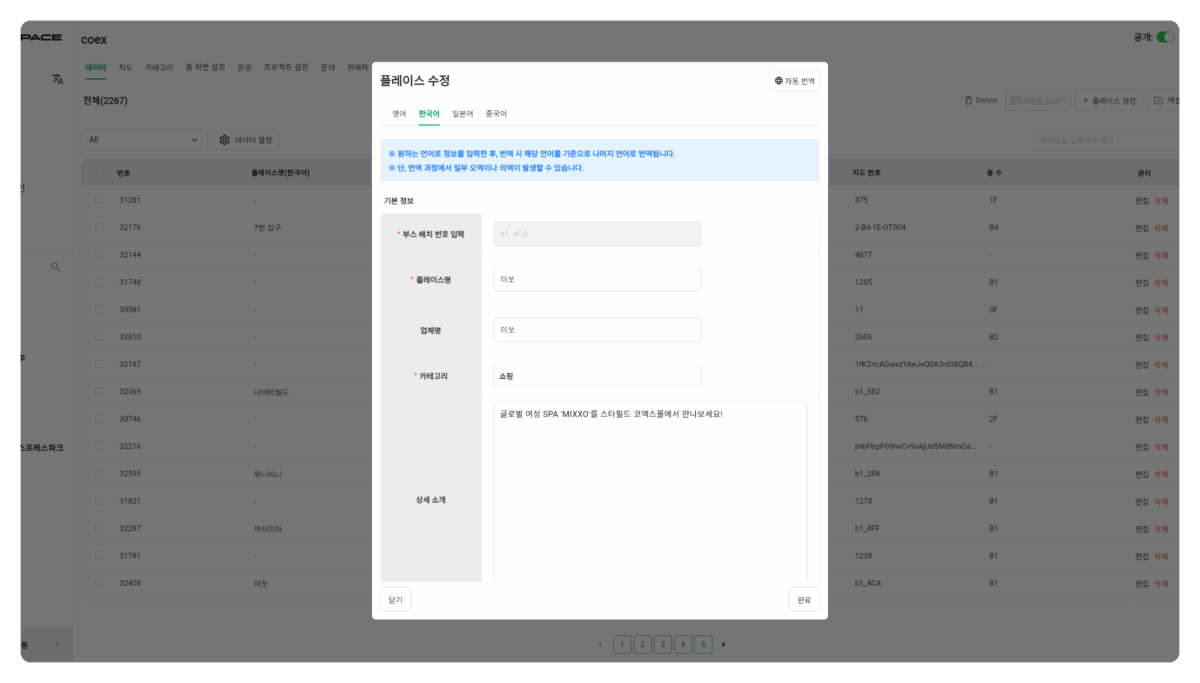Viewport: 1200px width, 683px height.
Task: Tick the checkbox for row 32176
Action: (99, 228)
